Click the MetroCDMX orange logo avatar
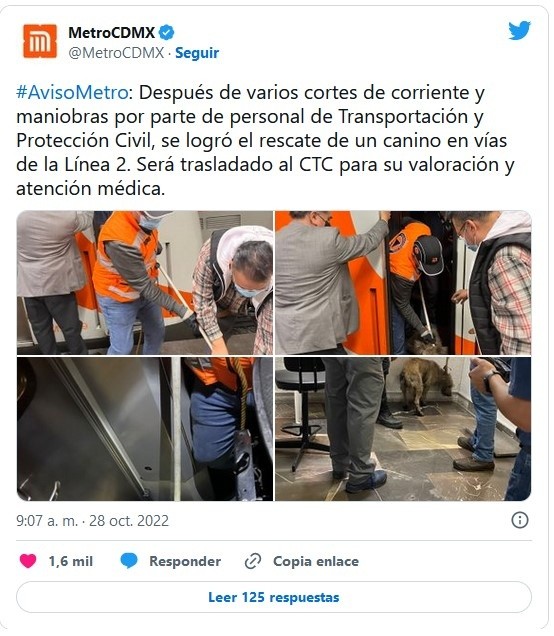Image resolution: width=554 pixels, height=636 pixels. [40, 41]
